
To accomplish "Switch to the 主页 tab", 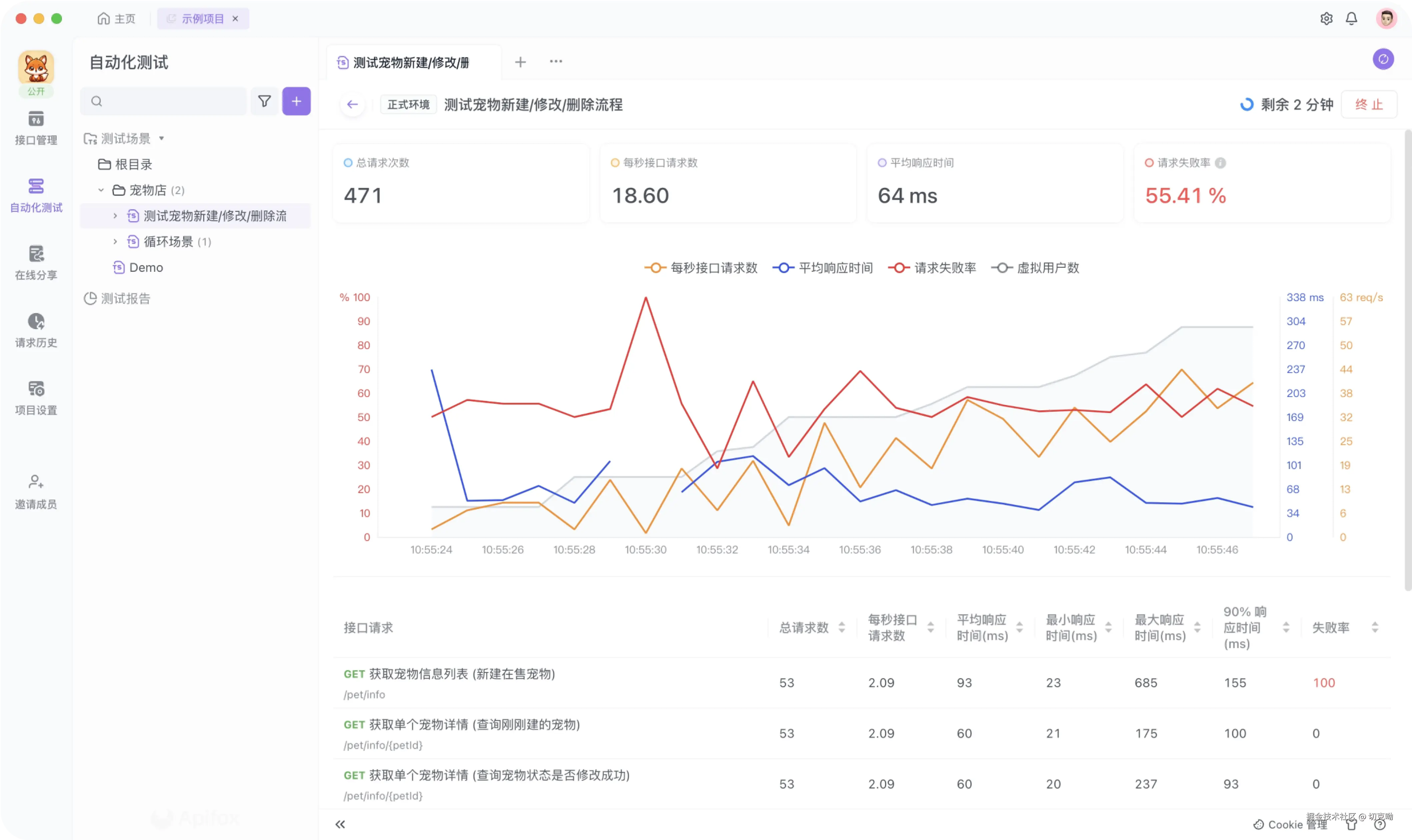I will [x=117, y=19].
